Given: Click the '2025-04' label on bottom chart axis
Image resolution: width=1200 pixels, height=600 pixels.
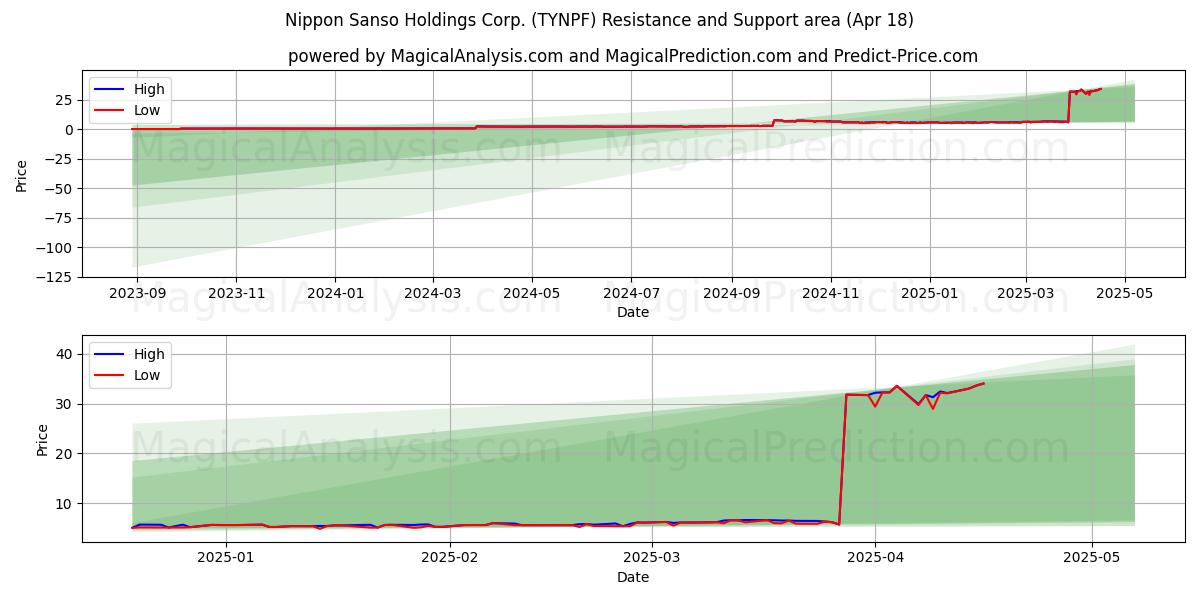Looking at the screenshot, I should (875, 559).
